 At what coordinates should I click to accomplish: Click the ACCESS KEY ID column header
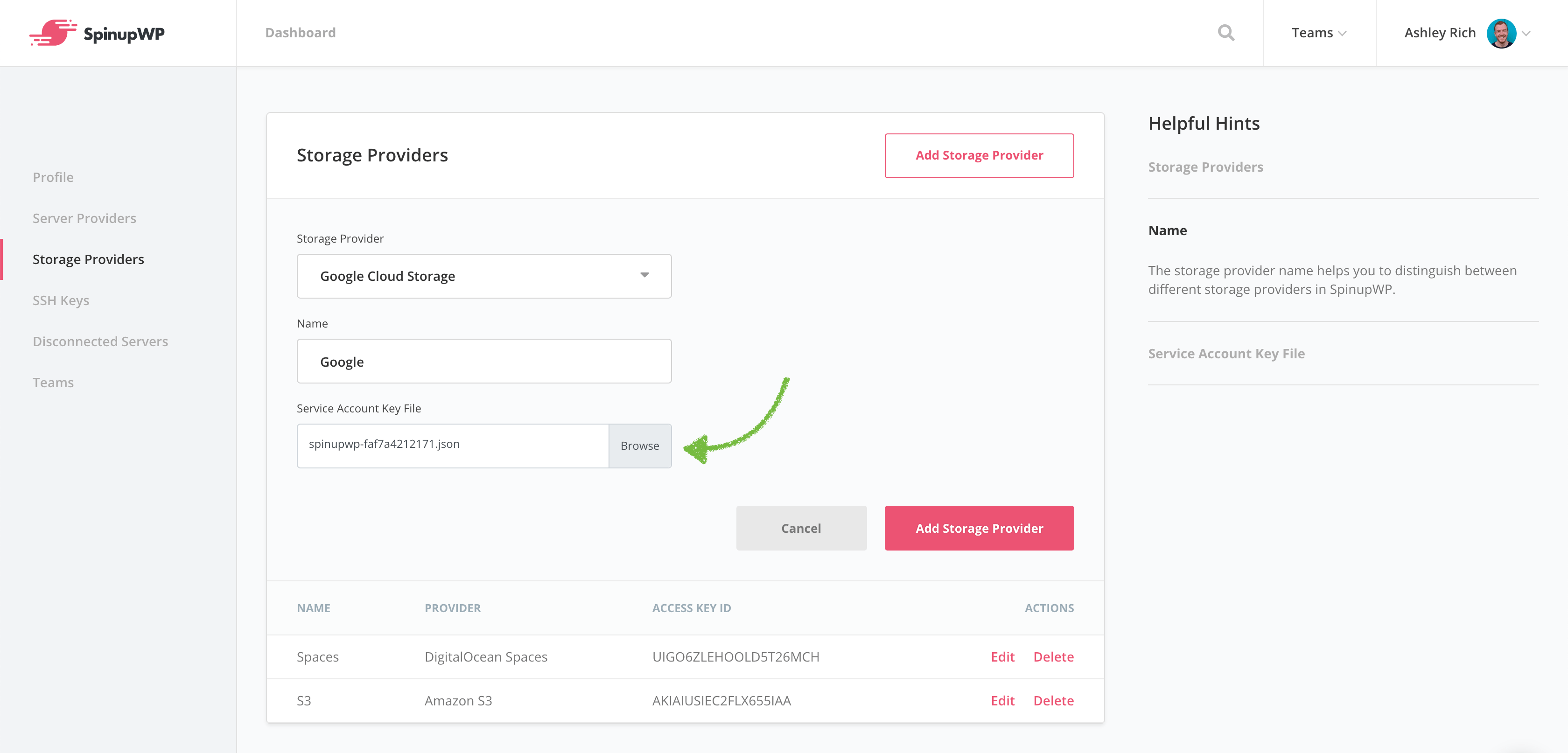(x=692, y=608)
